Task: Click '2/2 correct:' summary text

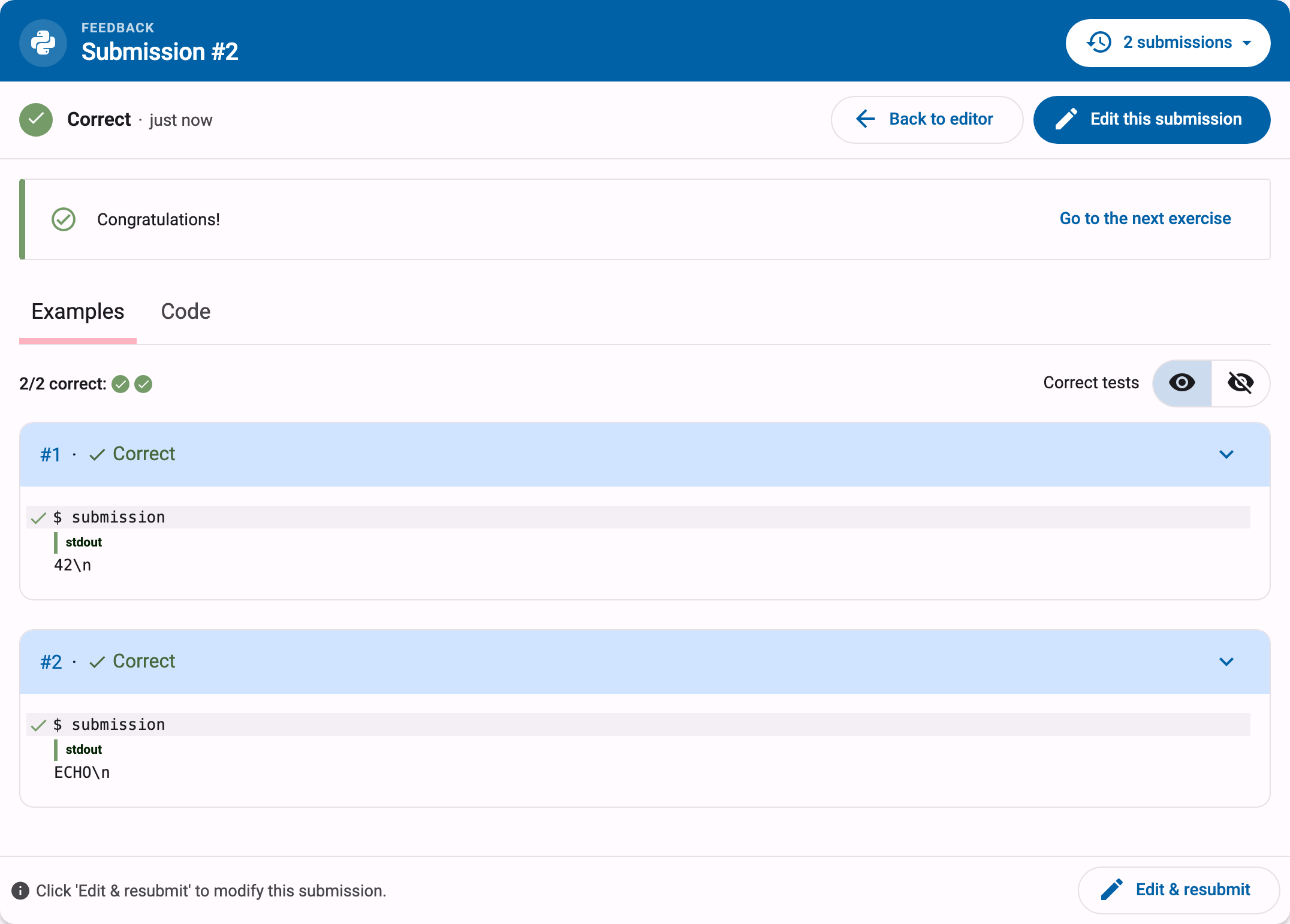Action: pyautogui.click(x=63, y=384)
